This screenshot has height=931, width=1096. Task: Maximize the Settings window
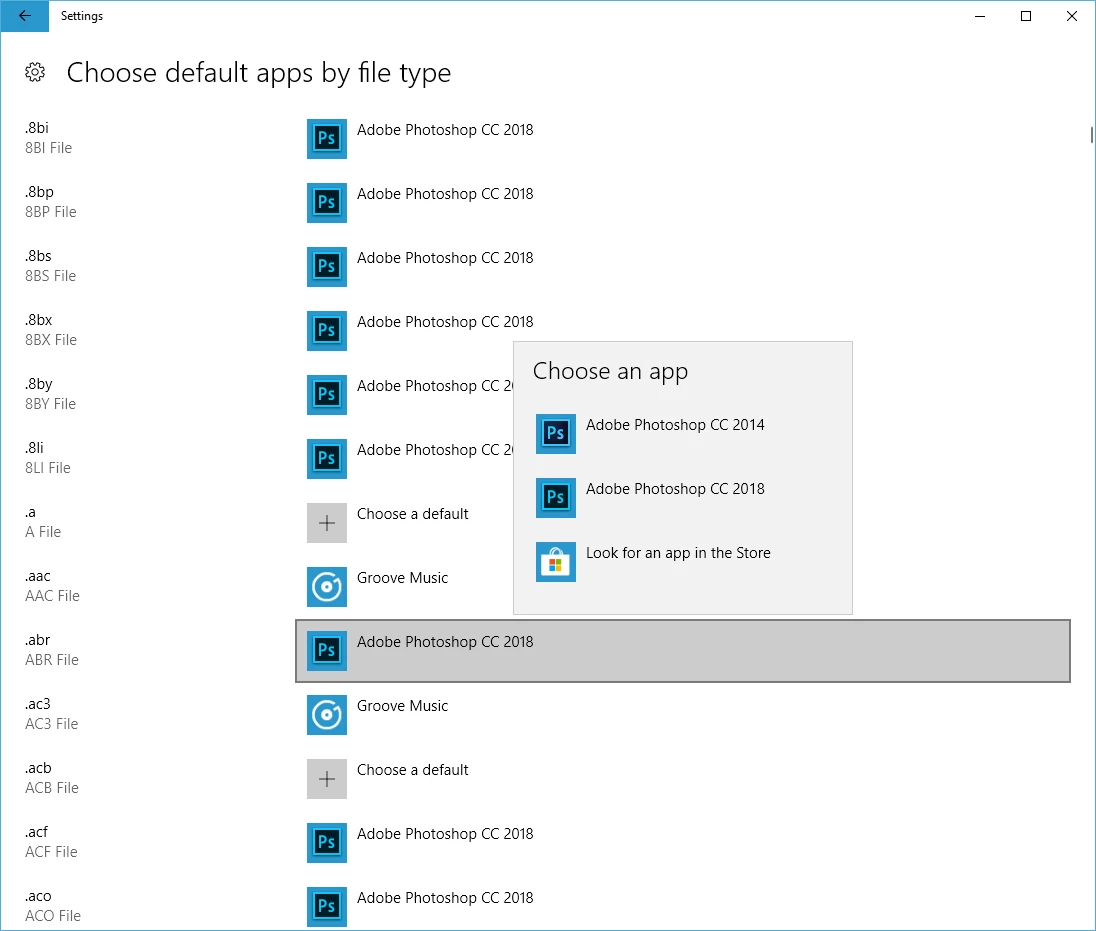click(1025, 15)
